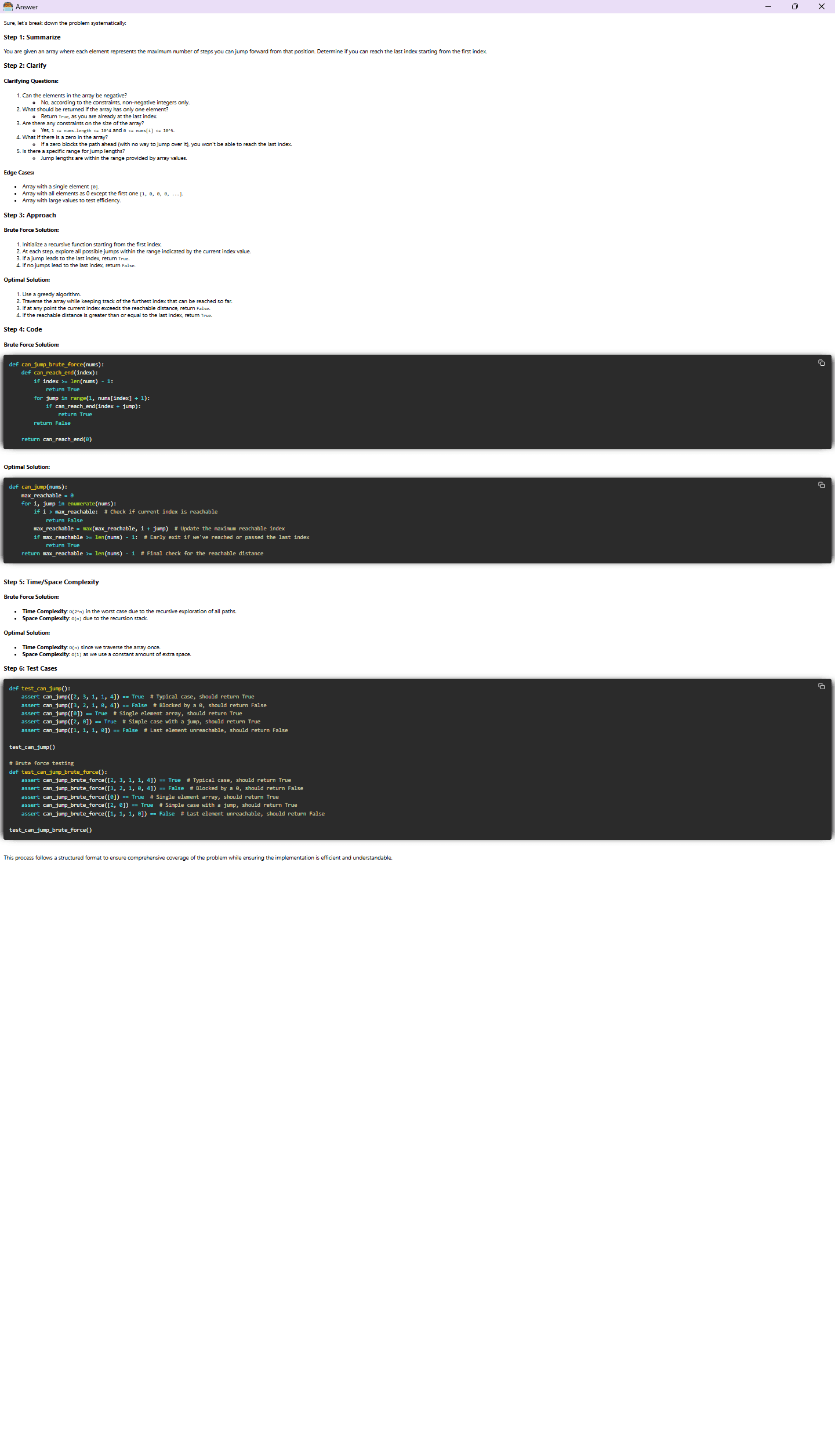Click the "def can_jump(nums):" code line
This screenshot has height=1456, width=835.
[x=38, y=487]
